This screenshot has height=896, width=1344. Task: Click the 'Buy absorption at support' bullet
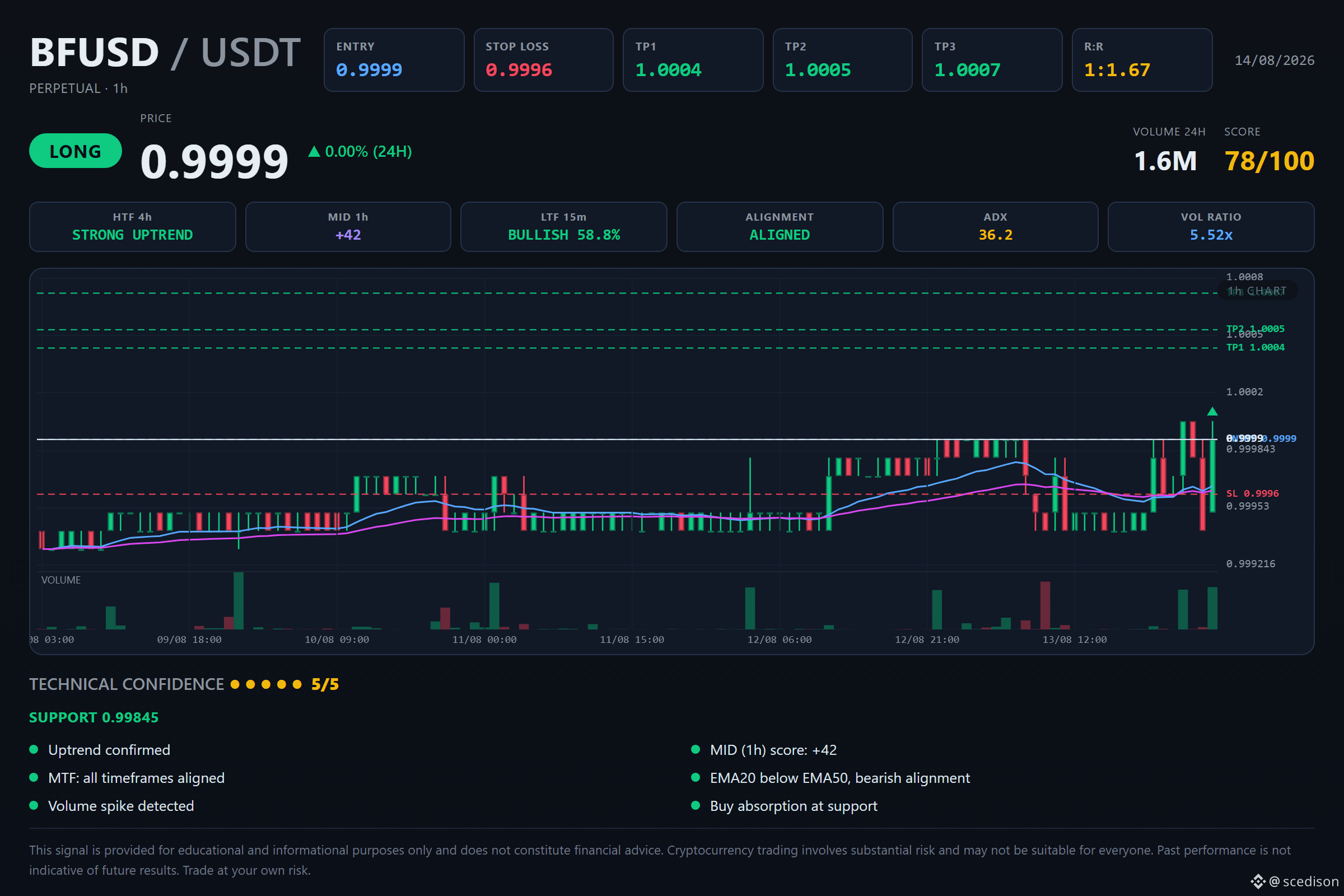pos(794,806)
